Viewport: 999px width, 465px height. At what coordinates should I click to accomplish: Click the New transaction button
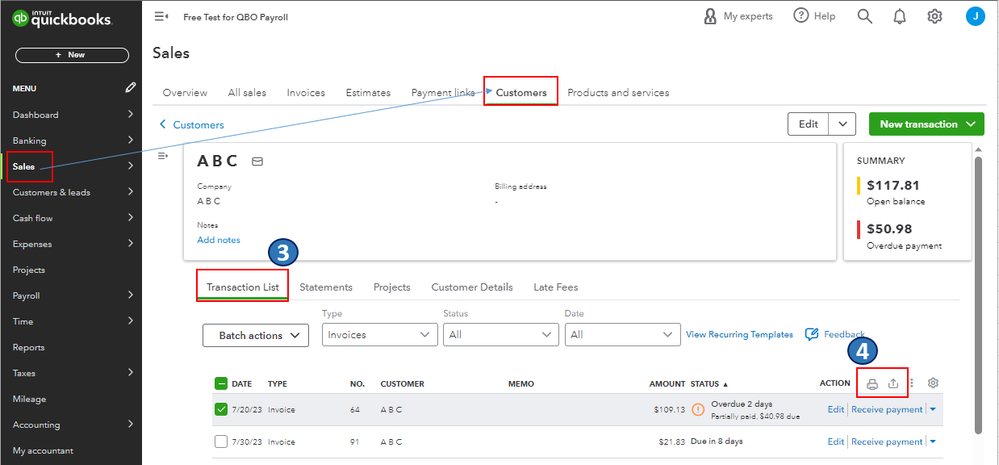click(x=927, y=124)
